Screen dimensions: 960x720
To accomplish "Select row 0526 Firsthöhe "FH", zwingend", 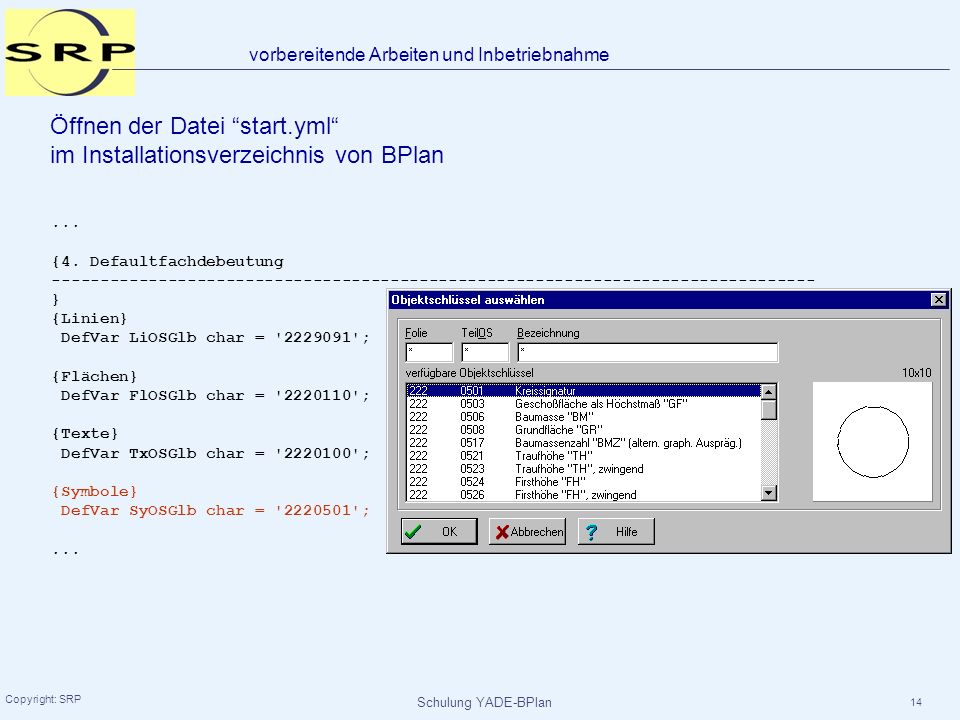I will pos(583,495).
